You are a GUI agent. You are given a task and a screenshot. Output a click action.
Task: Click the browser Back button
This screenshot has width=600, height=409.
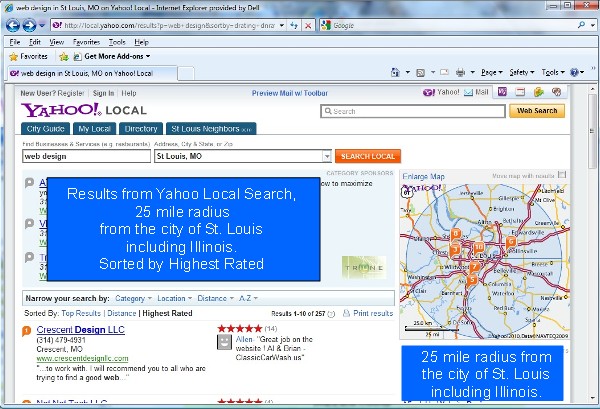14,25
